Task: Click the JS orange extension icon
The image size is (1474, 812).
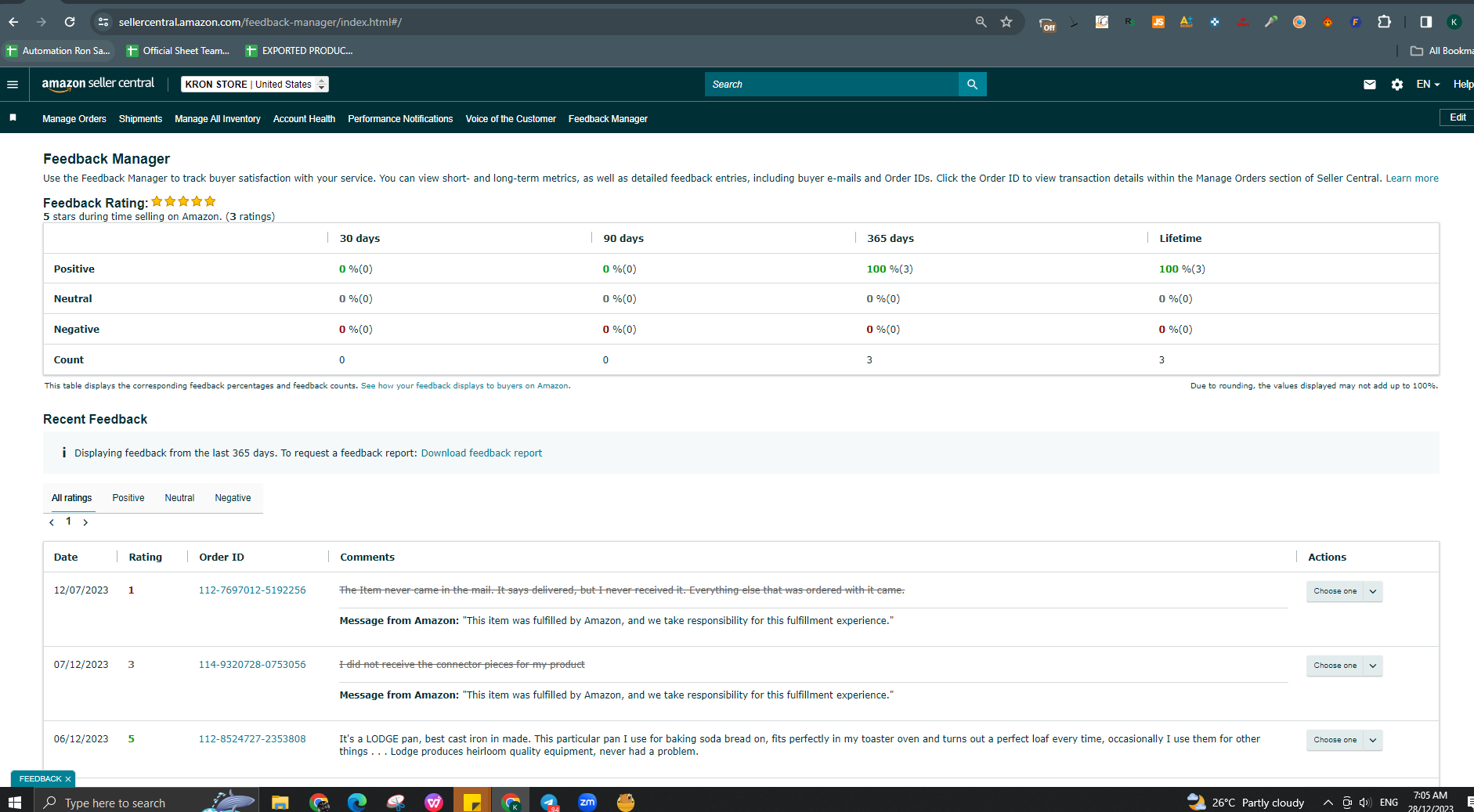Action: coord(1158,22)
